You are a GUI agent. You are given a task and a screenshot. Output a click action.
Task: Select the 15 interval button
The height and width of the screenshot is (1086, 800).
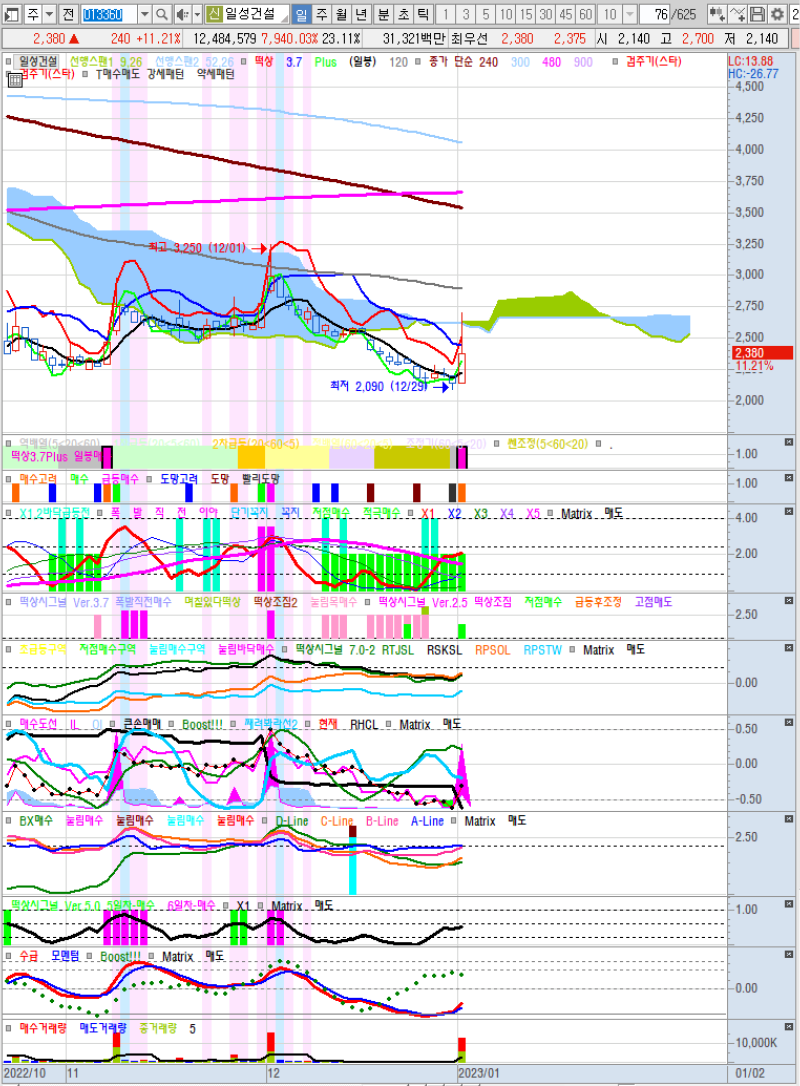526,14
